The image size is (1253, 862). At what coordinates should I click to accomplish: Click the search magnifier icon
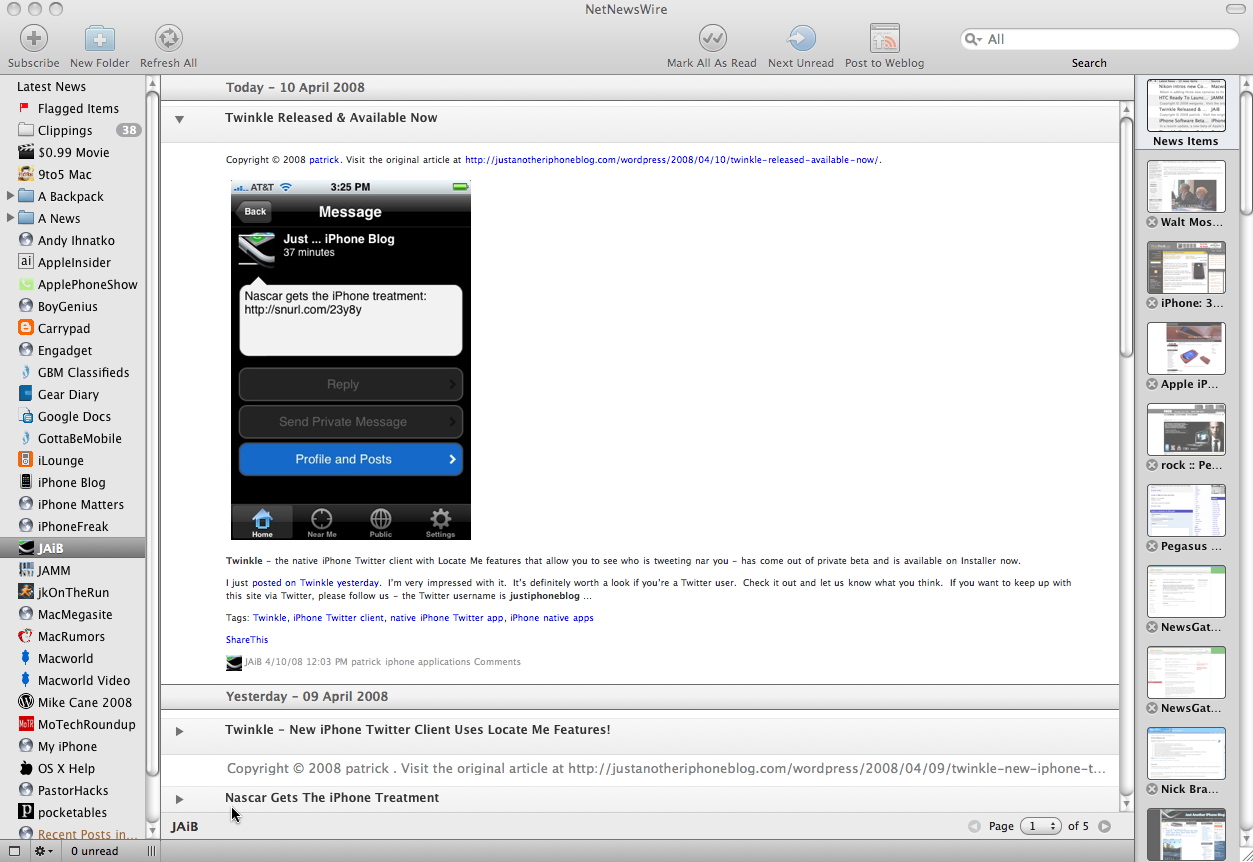click(972, 39)
